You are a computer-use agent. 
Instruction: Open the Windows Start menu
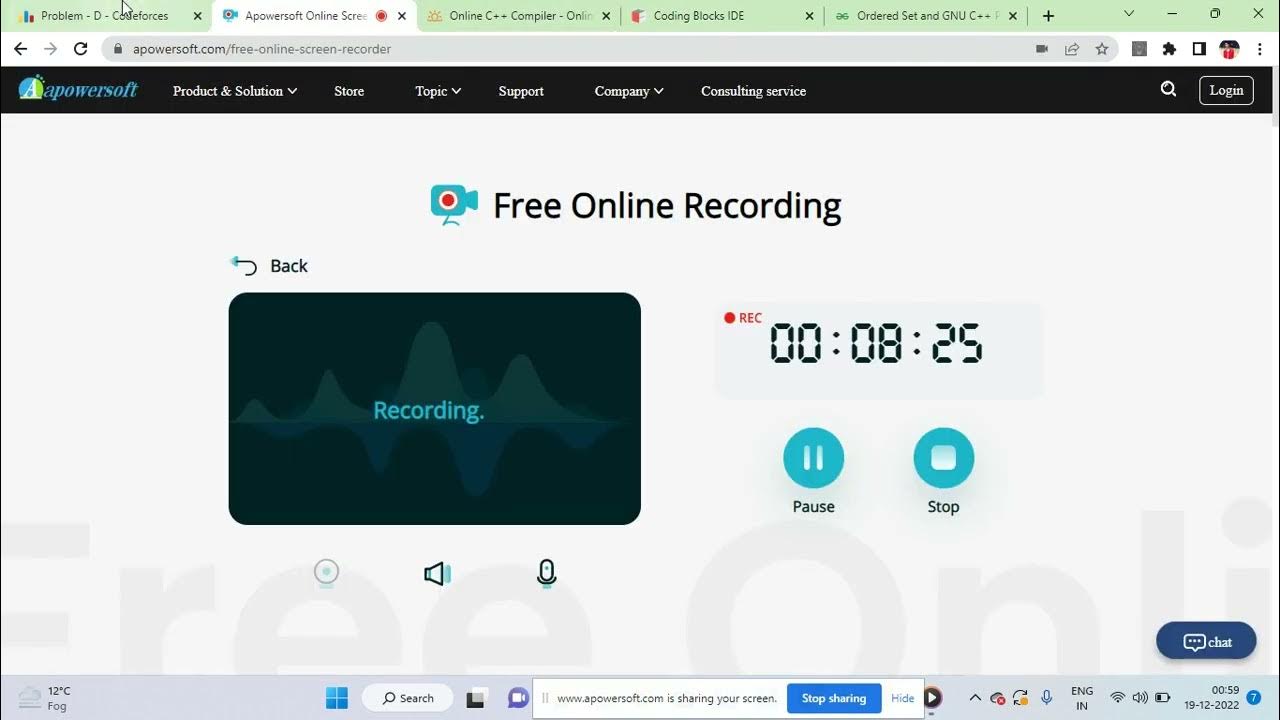[337, 698]
